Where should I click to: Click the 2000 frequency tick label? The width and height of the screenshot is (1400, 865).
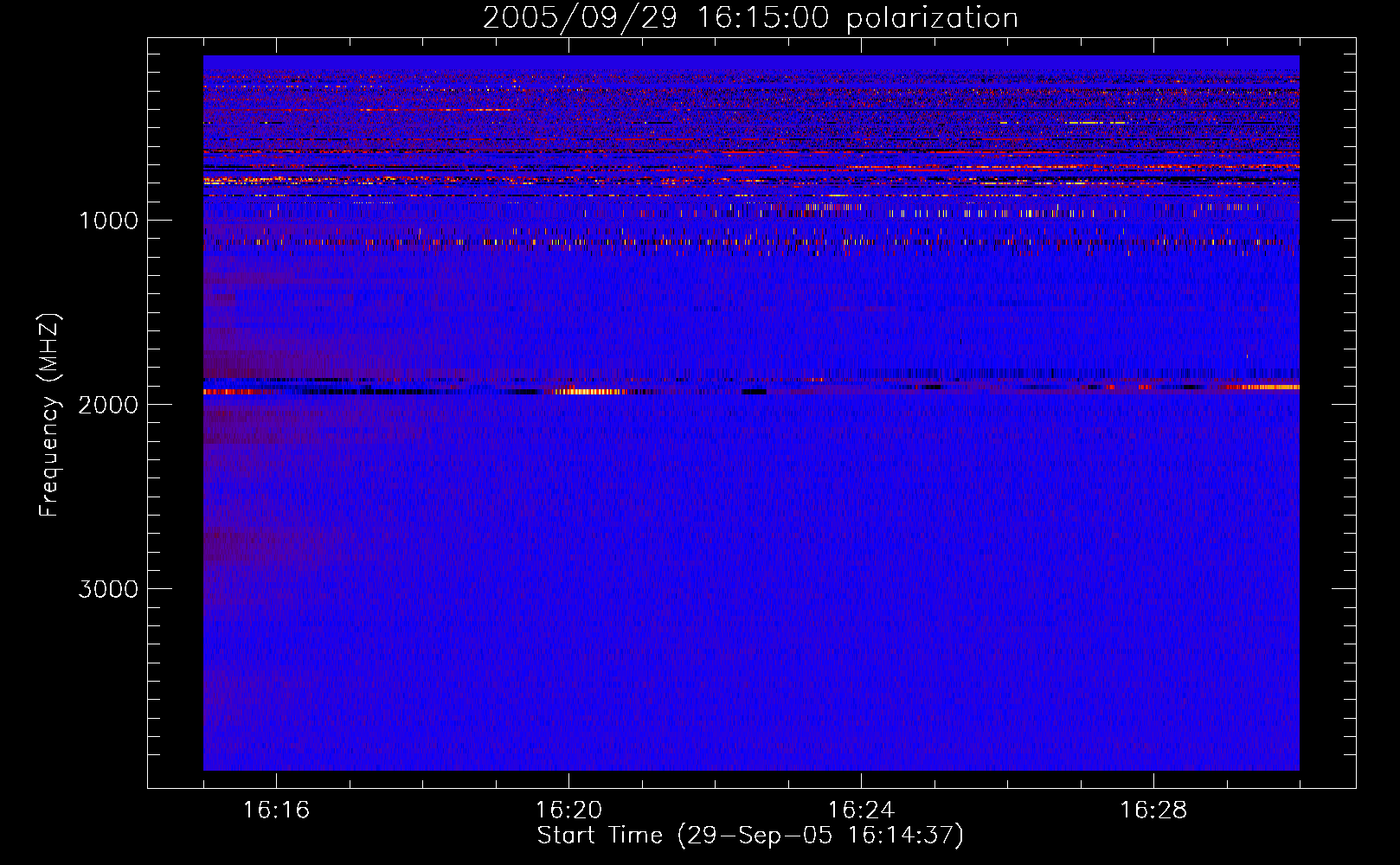108,405
